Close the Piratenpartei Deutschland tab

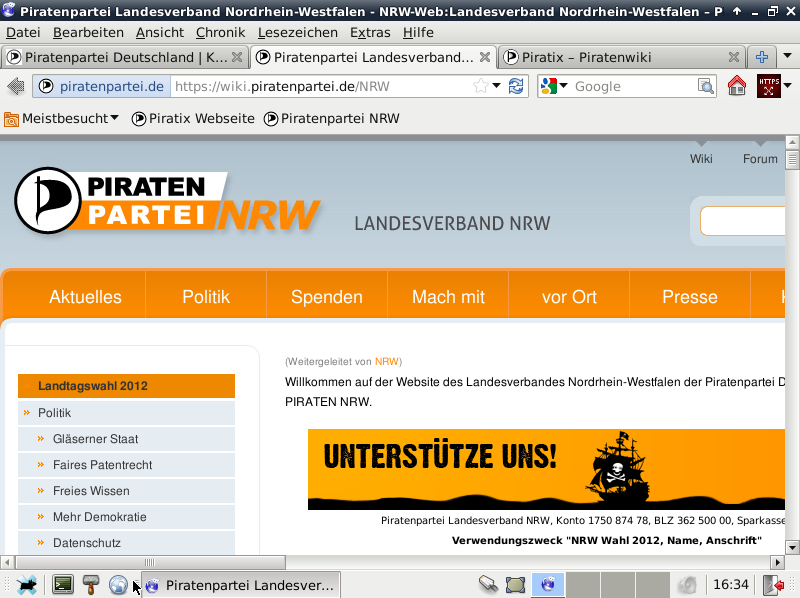(238, 57)
